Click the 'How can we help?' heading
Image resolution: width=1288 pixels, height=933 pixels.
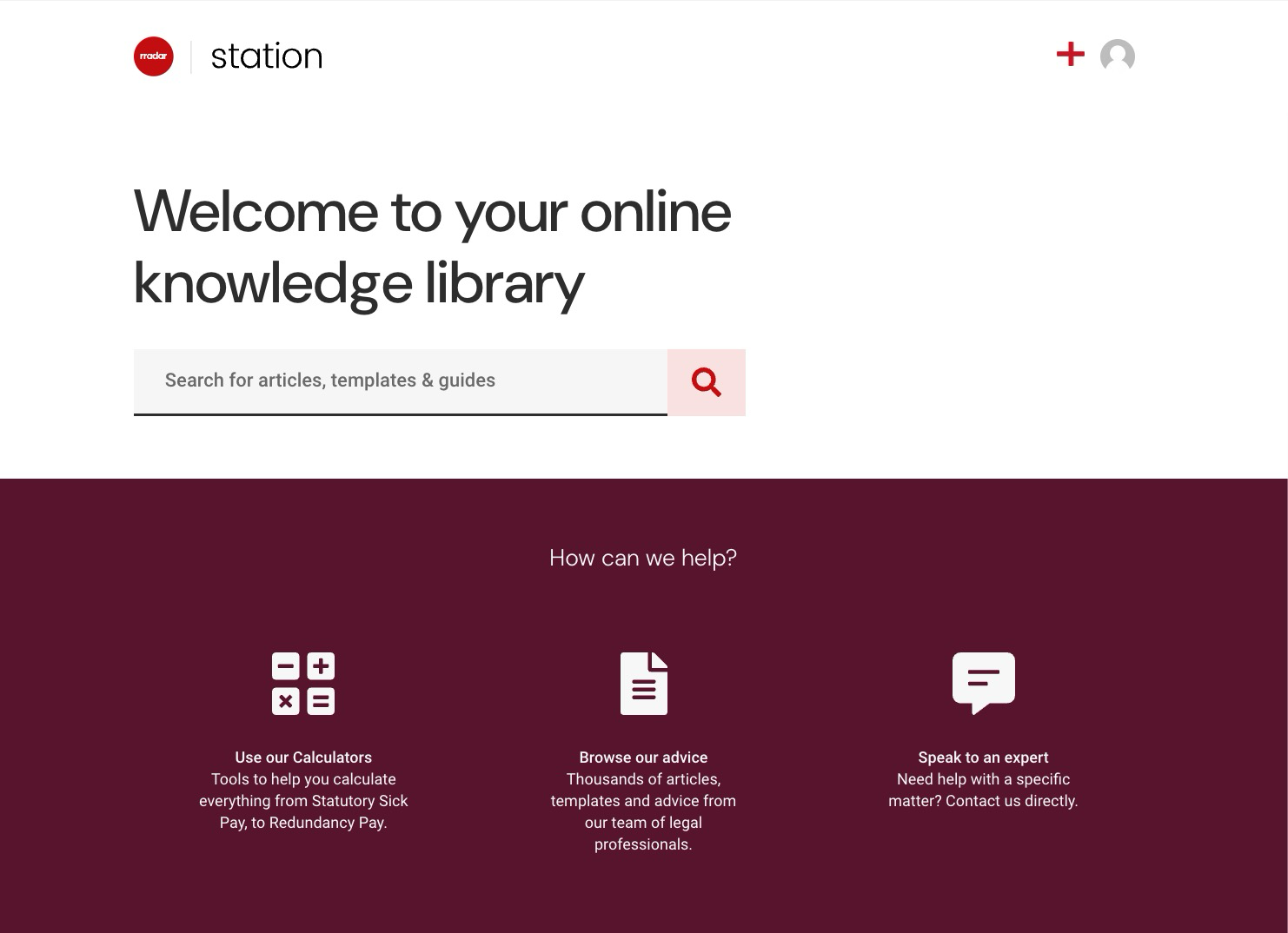click(x=643, y=558)
